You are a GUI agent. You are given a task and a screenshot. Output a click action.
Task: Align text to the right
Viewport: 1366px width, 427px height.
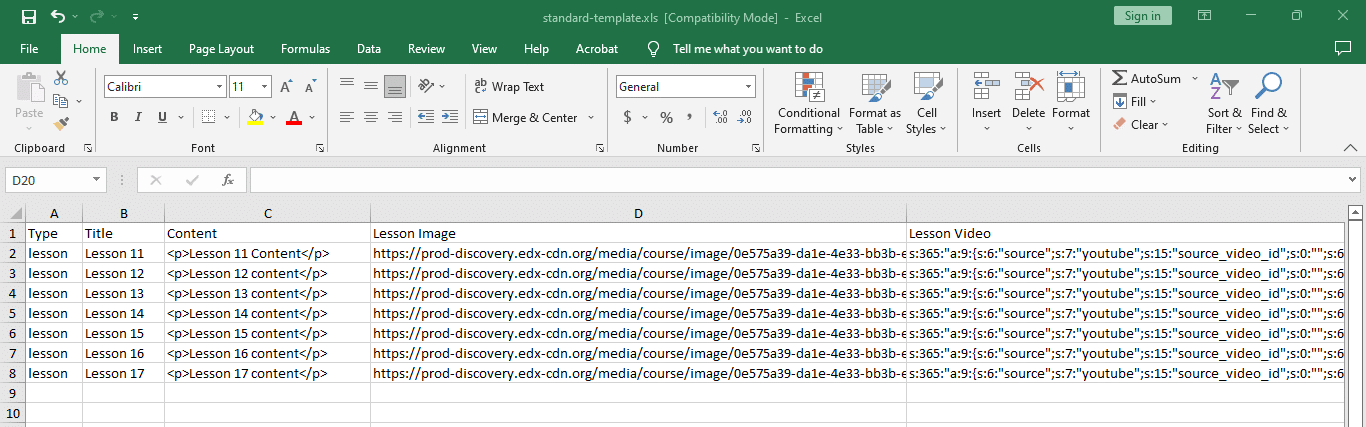[x=395, y=118]
